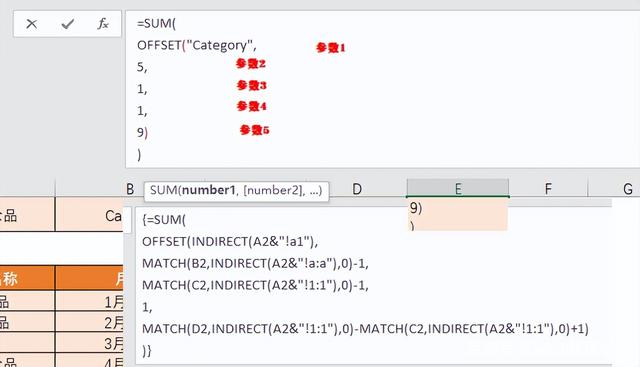Viewport: 640px width, 367px height.
Task: Select column D header
Action: (x=357, y=189)
